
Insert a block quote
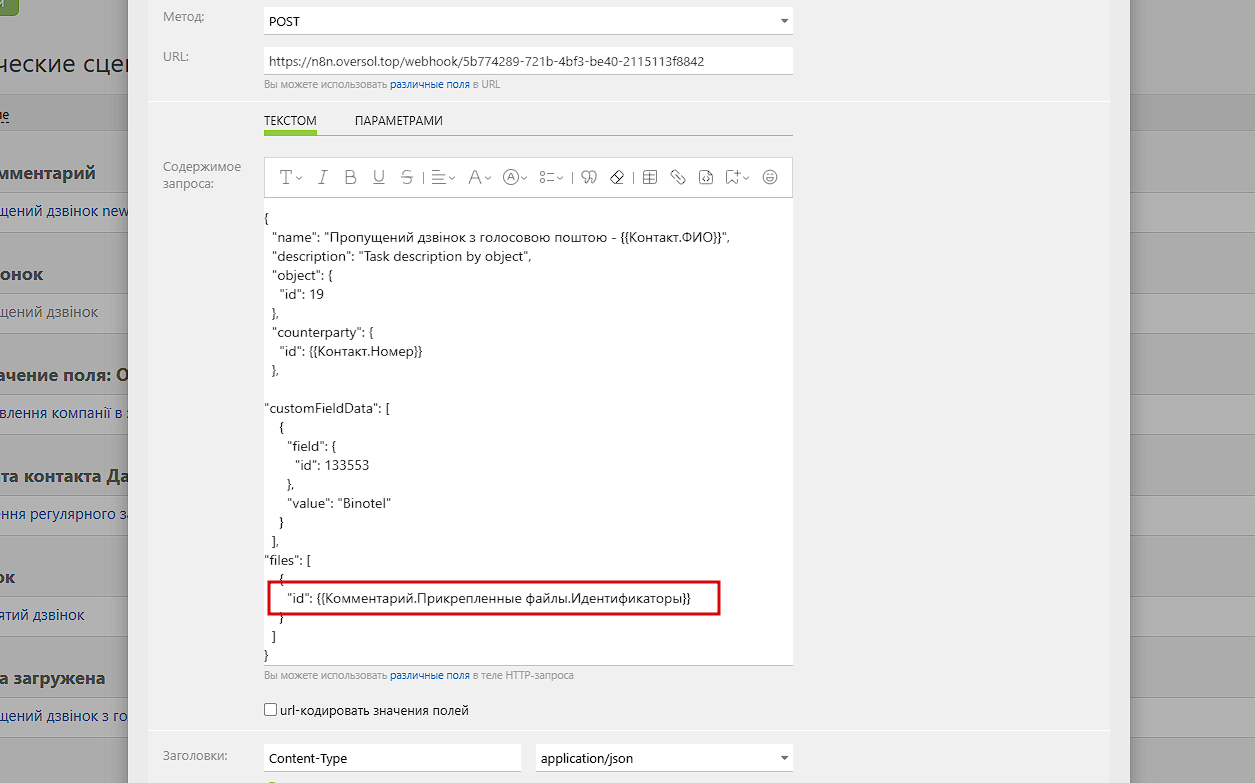(589, 177)
